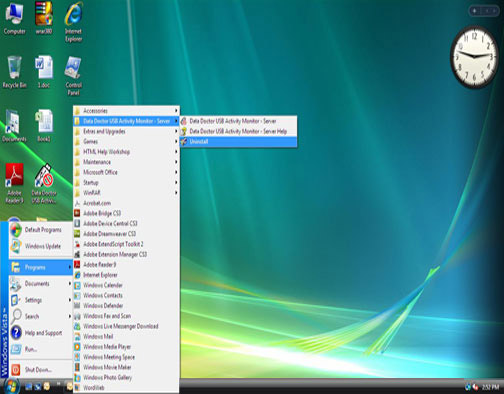Open the Run... dialog
504x394 pixels.
coord(41,349)
